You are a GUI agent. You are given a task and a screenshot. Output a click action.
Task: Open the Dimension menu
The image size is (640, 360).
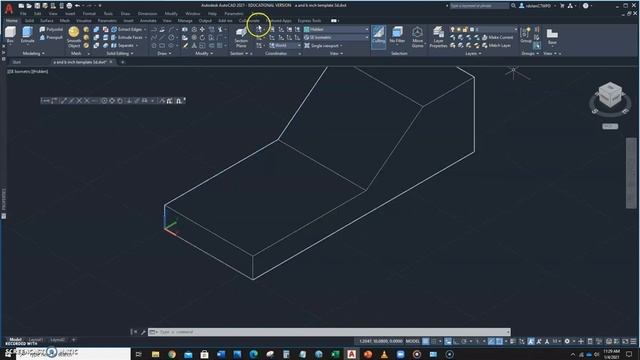[147, 13]
